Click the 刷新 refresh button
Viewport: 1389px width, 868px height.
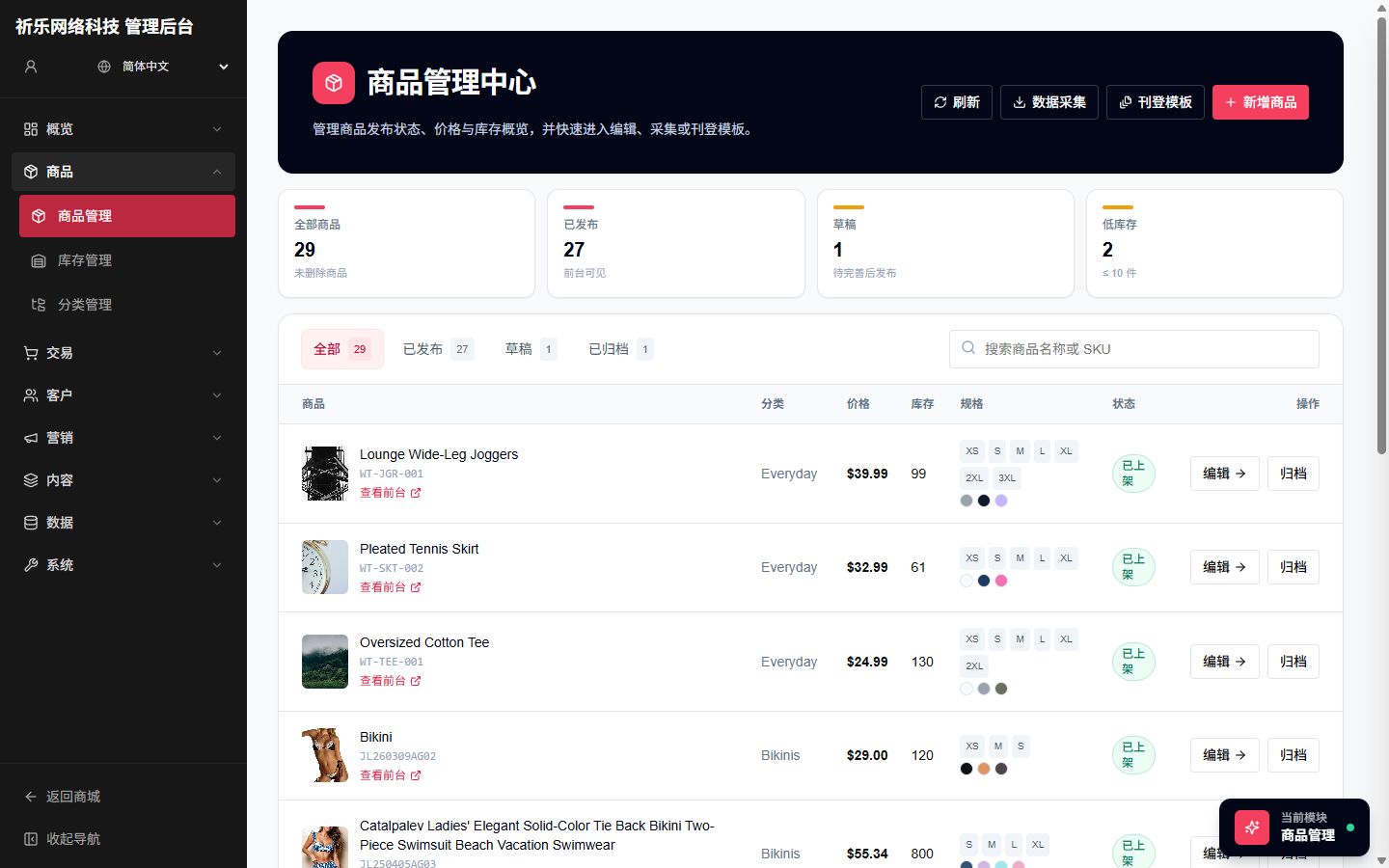coord(957,102)
